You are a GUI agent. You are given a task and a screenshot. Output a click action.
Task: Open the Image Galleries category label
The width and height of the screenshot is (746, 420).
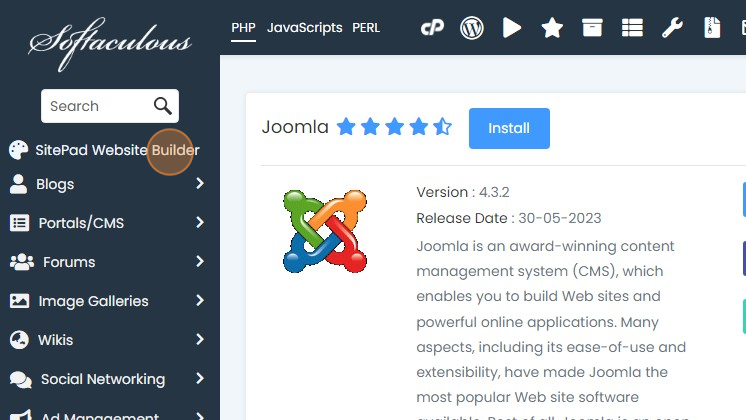93,302
